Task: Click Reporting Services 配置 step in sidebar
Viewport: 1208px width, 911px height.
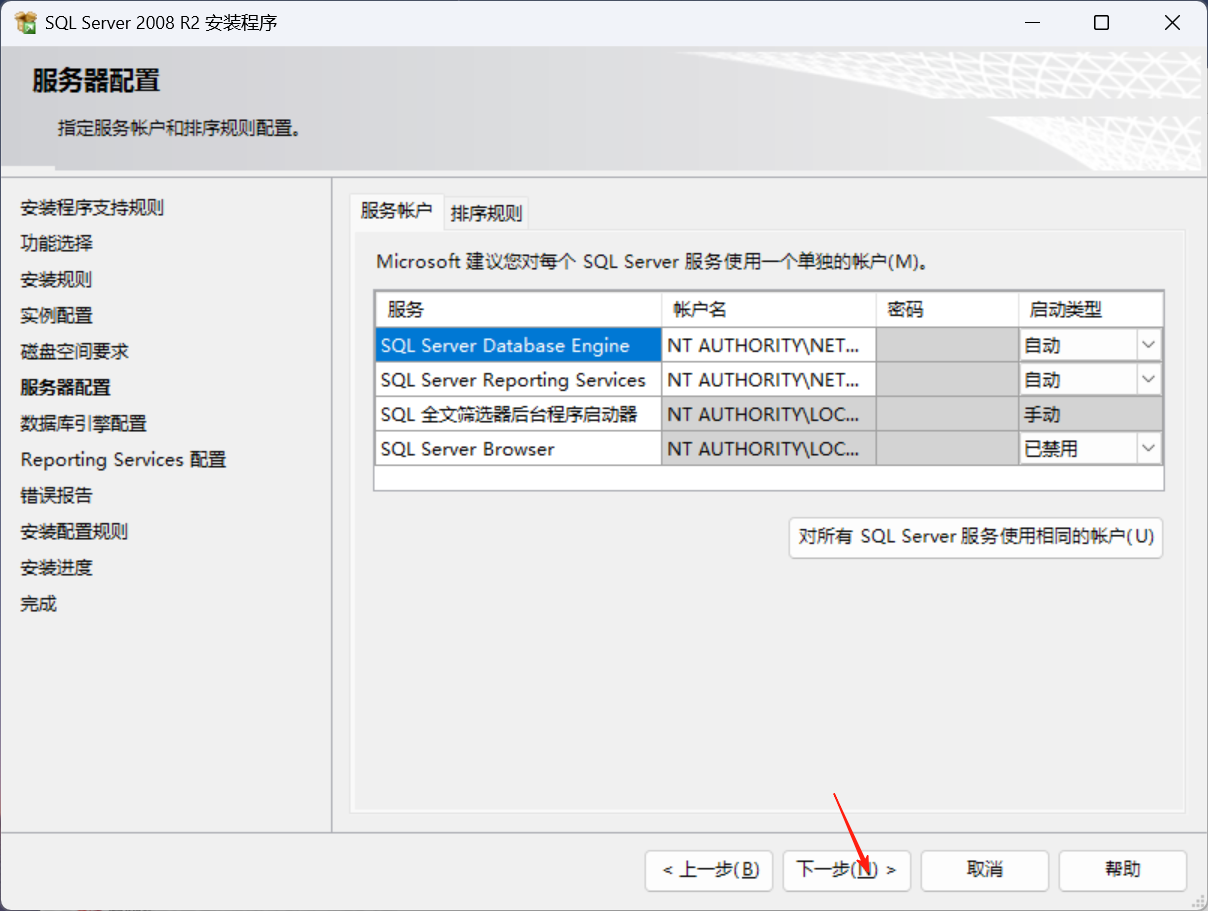Action: click(123, 460)
